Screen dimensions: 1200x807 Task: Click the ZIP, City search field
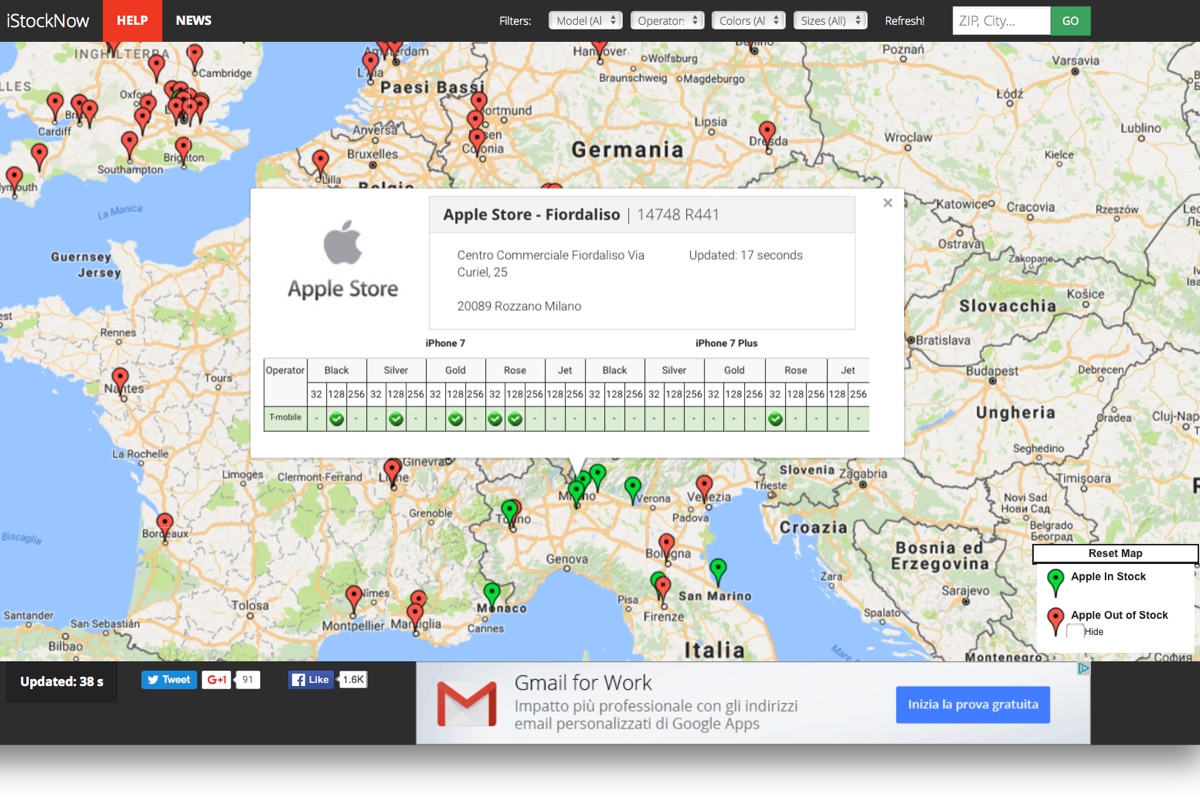(1001, 21)
